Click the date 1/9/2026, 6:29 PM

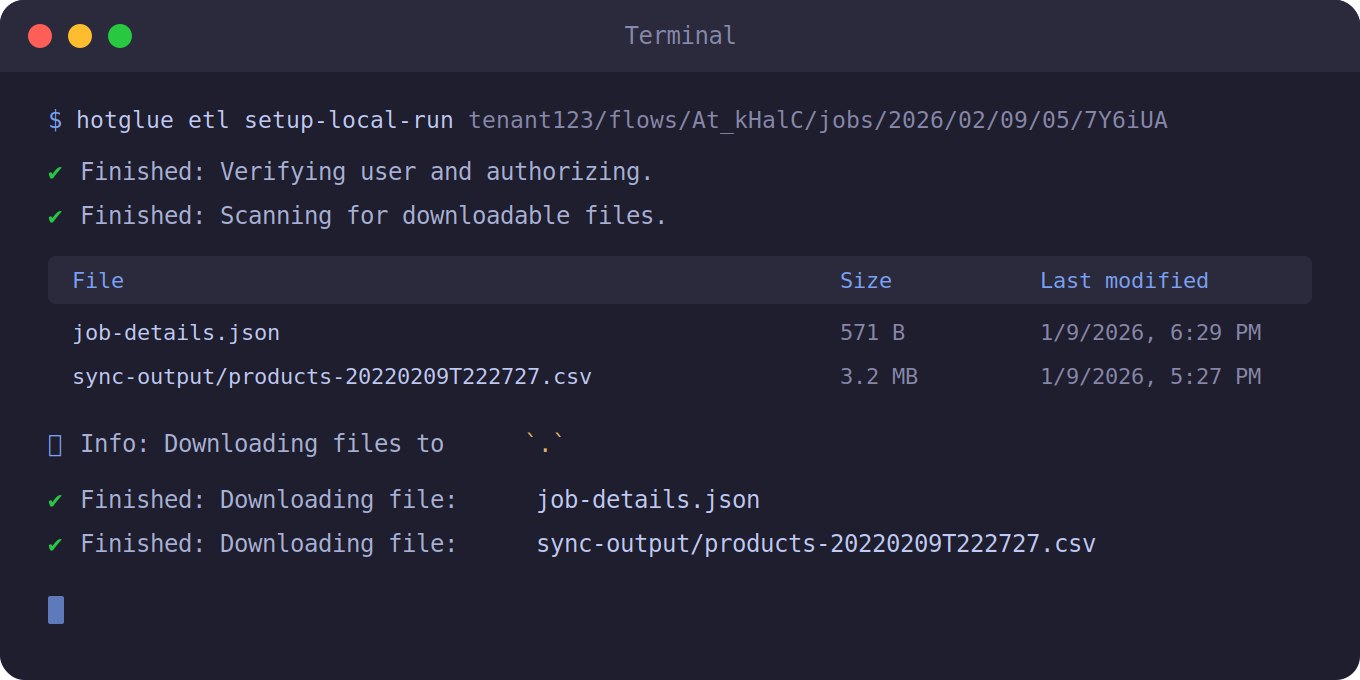point(1150,332)
